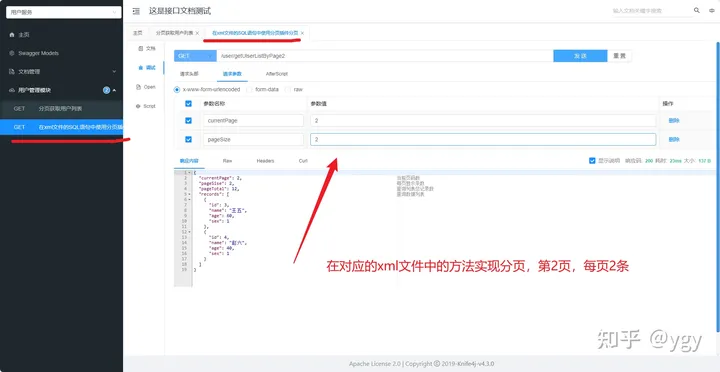Screen dimensions: 720x372
Task: Show the Curl response tab
Action: [x=303, y=161]
